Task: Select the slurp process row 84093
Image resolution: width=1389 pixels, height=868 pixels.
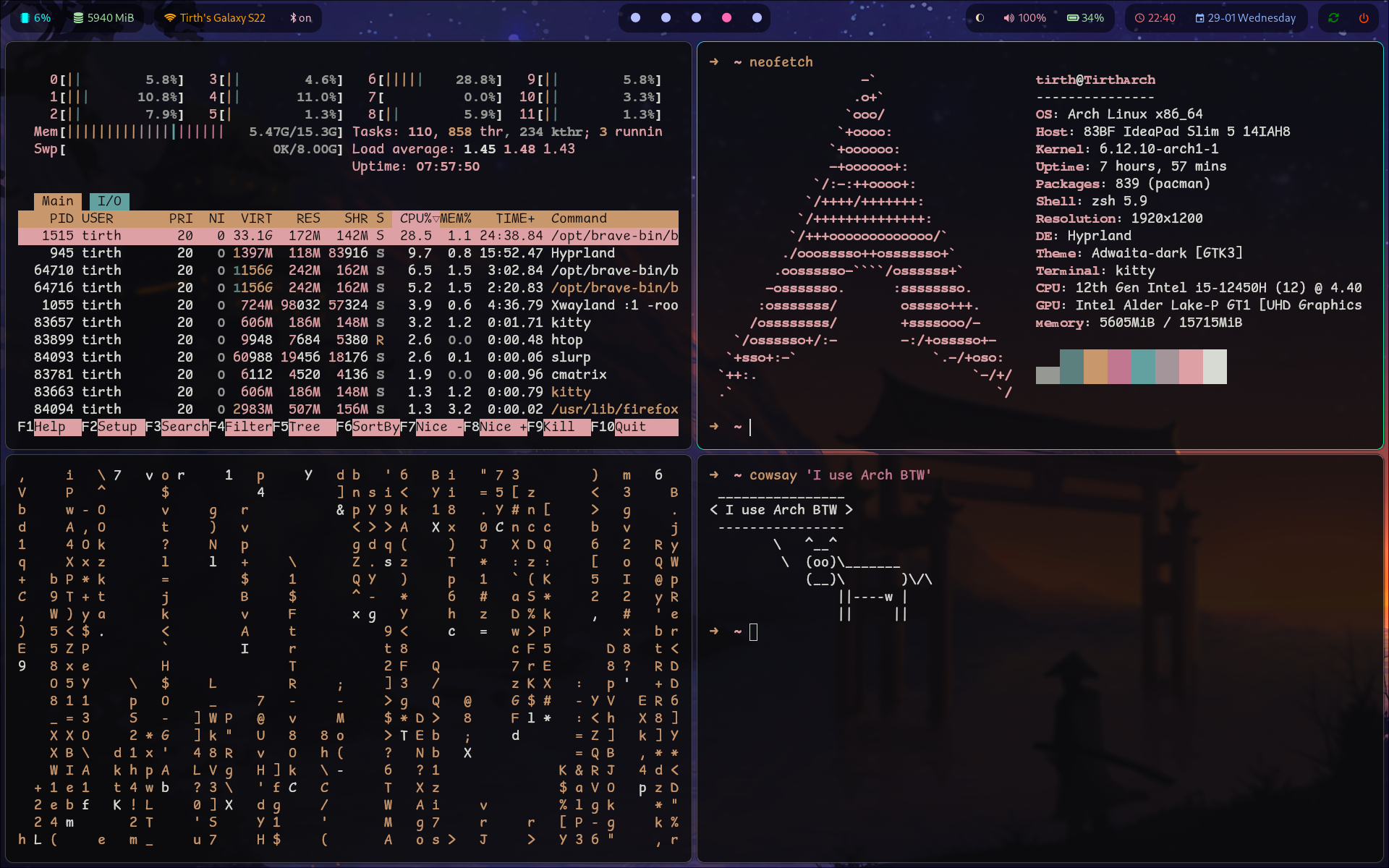Action: (x=348, y=357)
